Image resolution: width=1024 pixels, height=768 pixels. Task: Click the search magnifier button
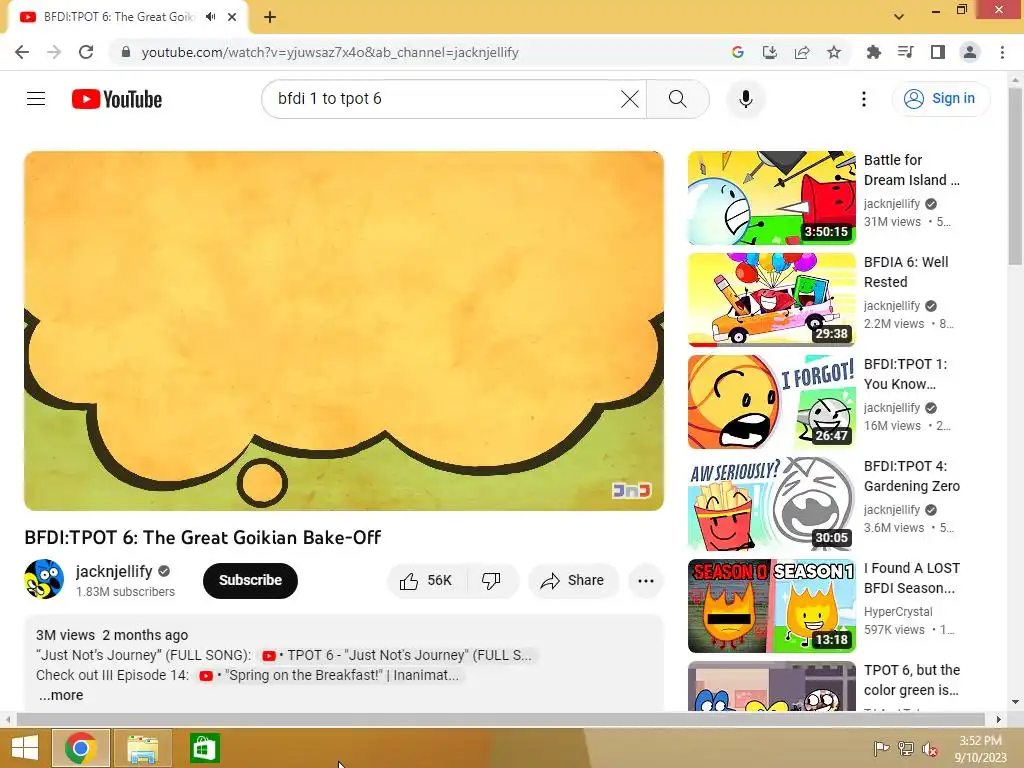pos(678,99)
